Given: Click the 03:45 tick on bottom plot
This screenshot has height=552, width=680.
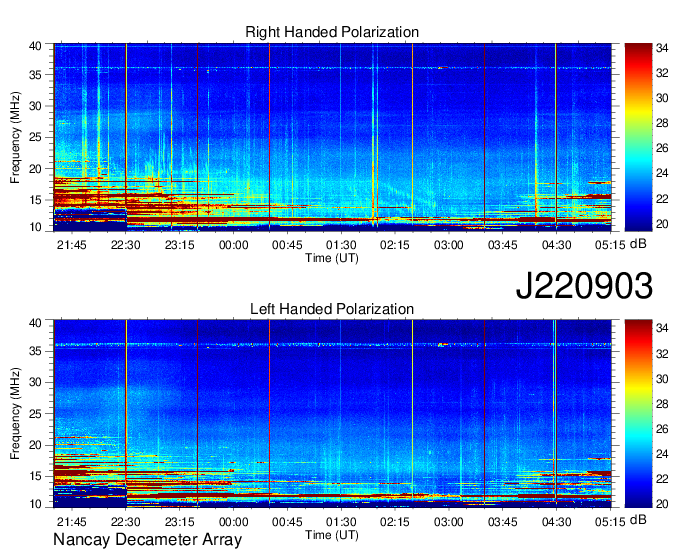Looking at the screenshot, I should click(x=503, y=522).
